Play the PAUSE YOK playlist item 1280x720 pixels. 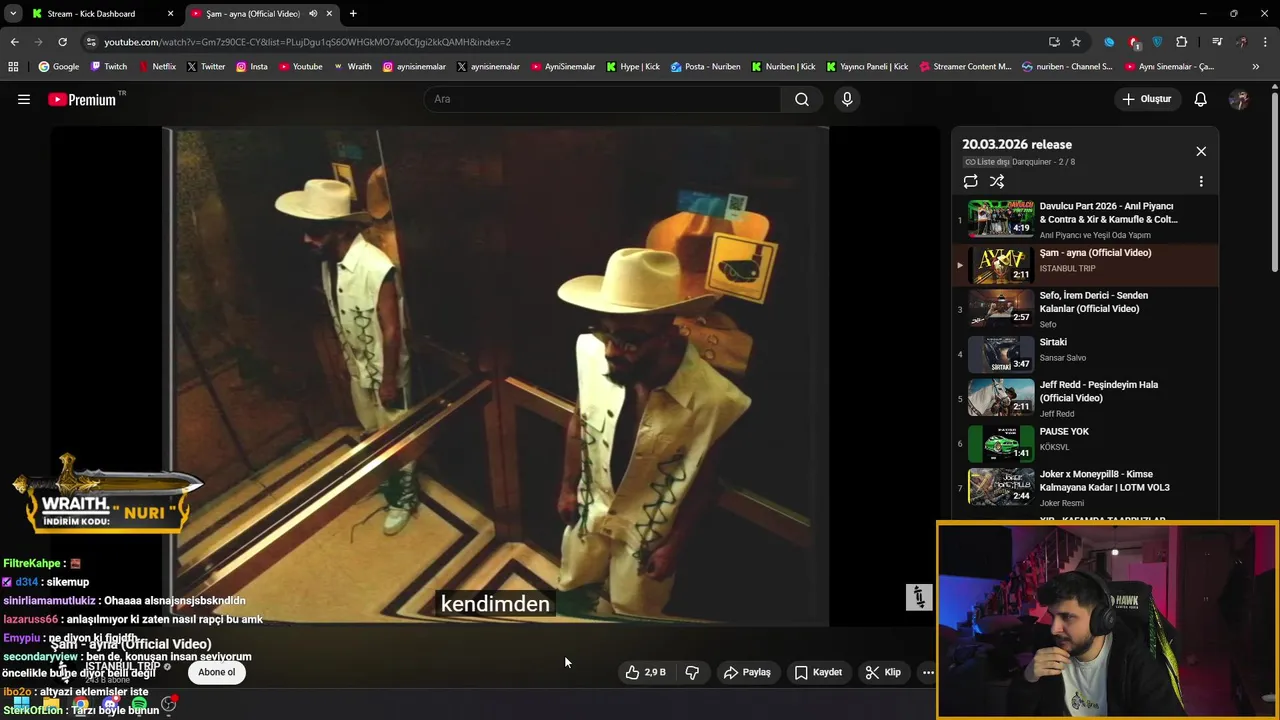pos(1084,443)
